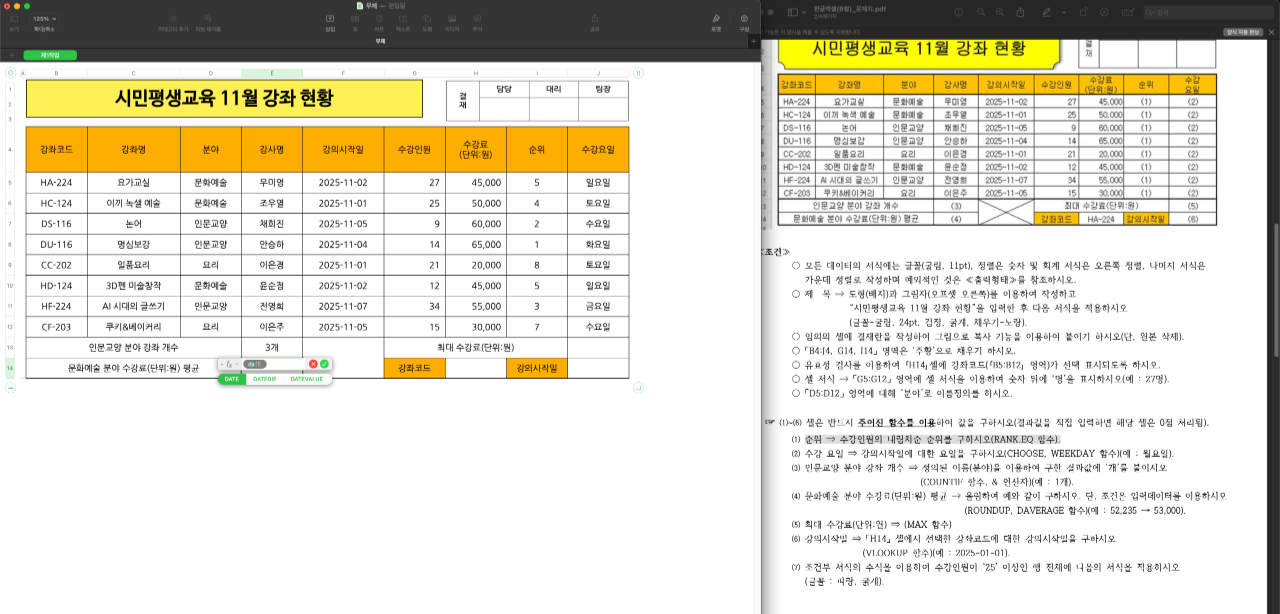Cancel the formula with the red X
The image size is (1280, 614).
pyautogui.click(x=313, y=364)
